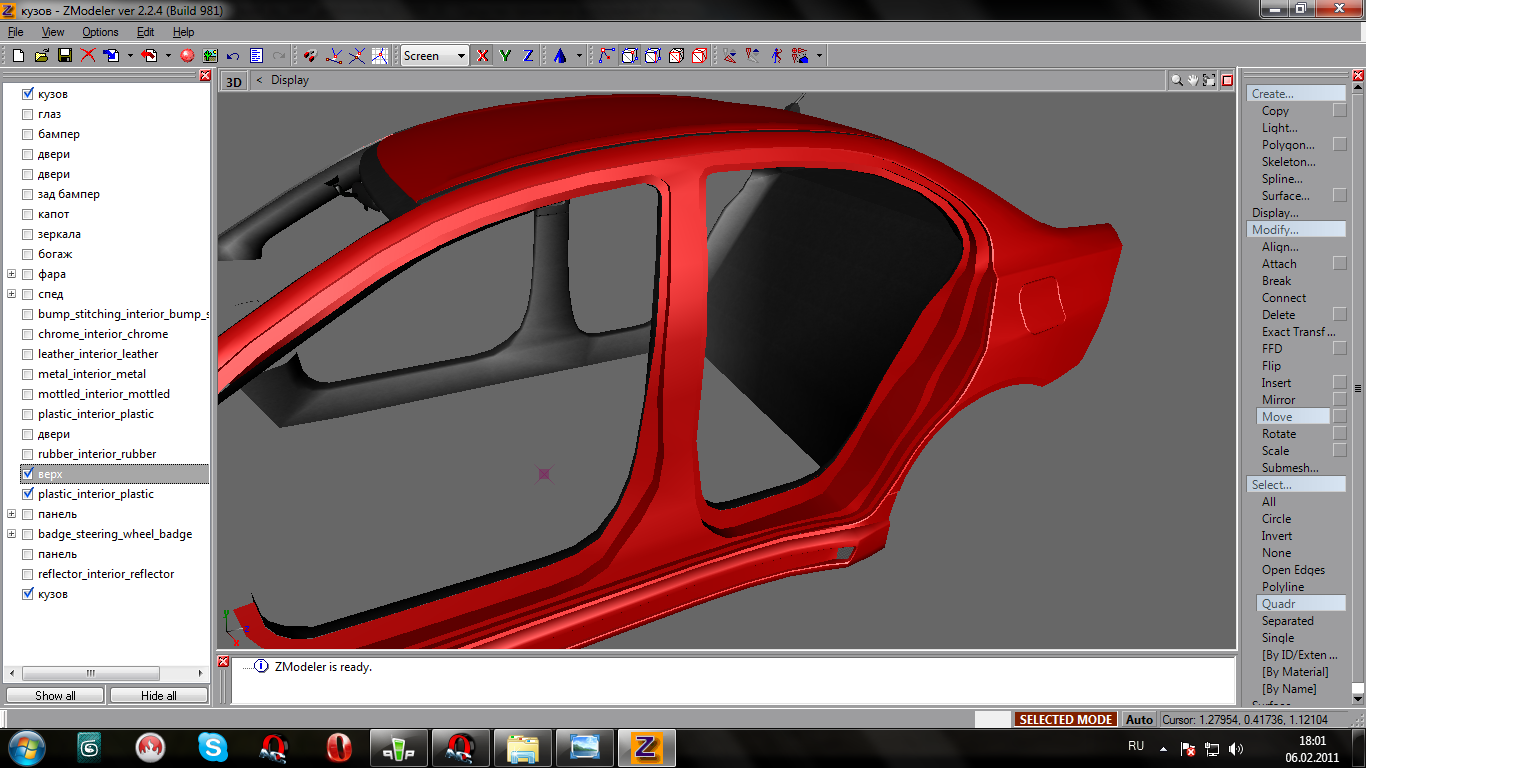Check the капот object checkbox
Image resolution: width=1524 pixels, height=768 pixels.
pos(28,214)
